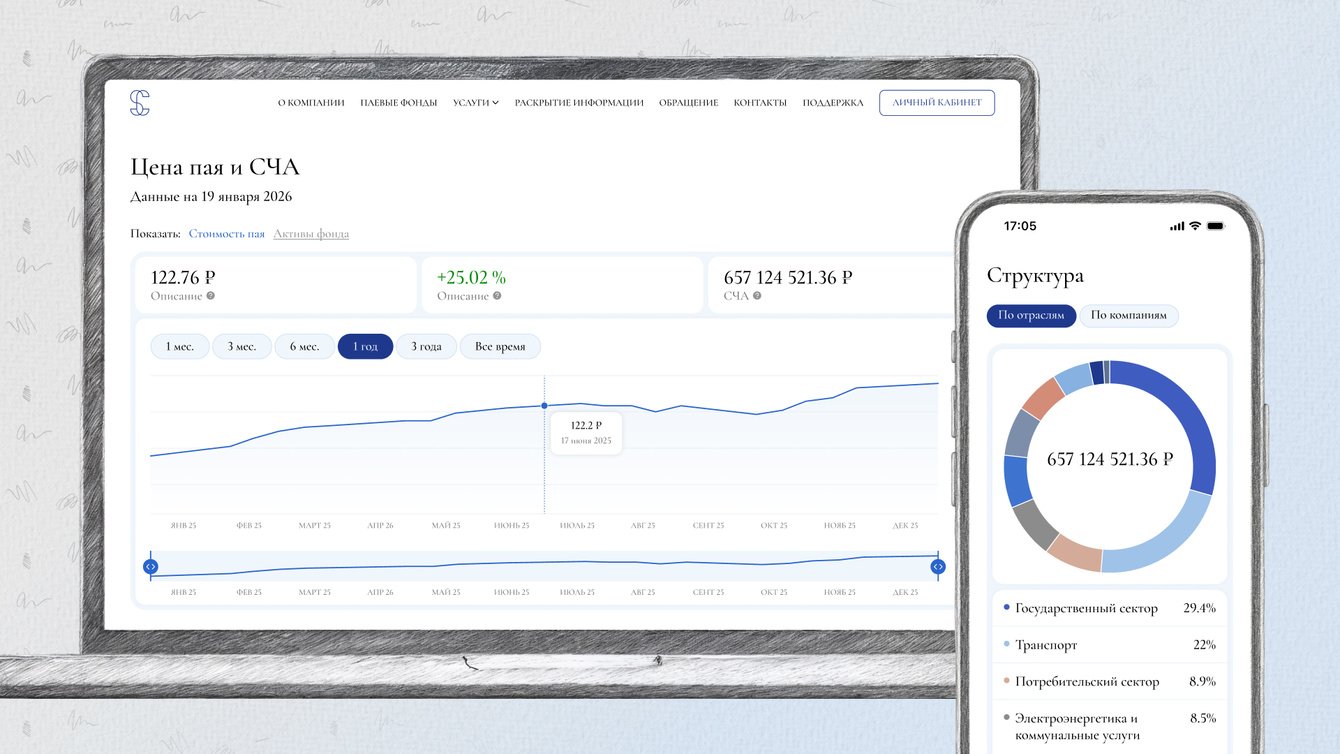Image resolution: width=1340 pixels, height=754 pixels.
Task: Open Раскрытие информации page
Action: (579, 103)
